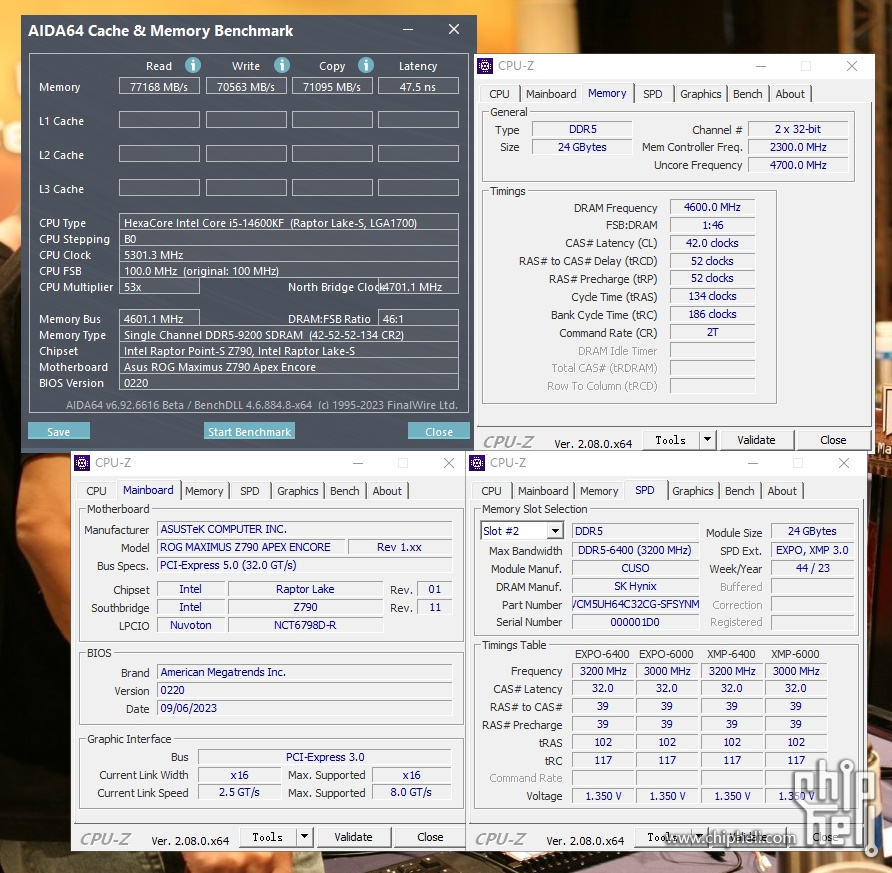This screenshot has height=873, width=892.
Task: Click the info icon beside Copy in AIDA64
Action: (366, 65)
